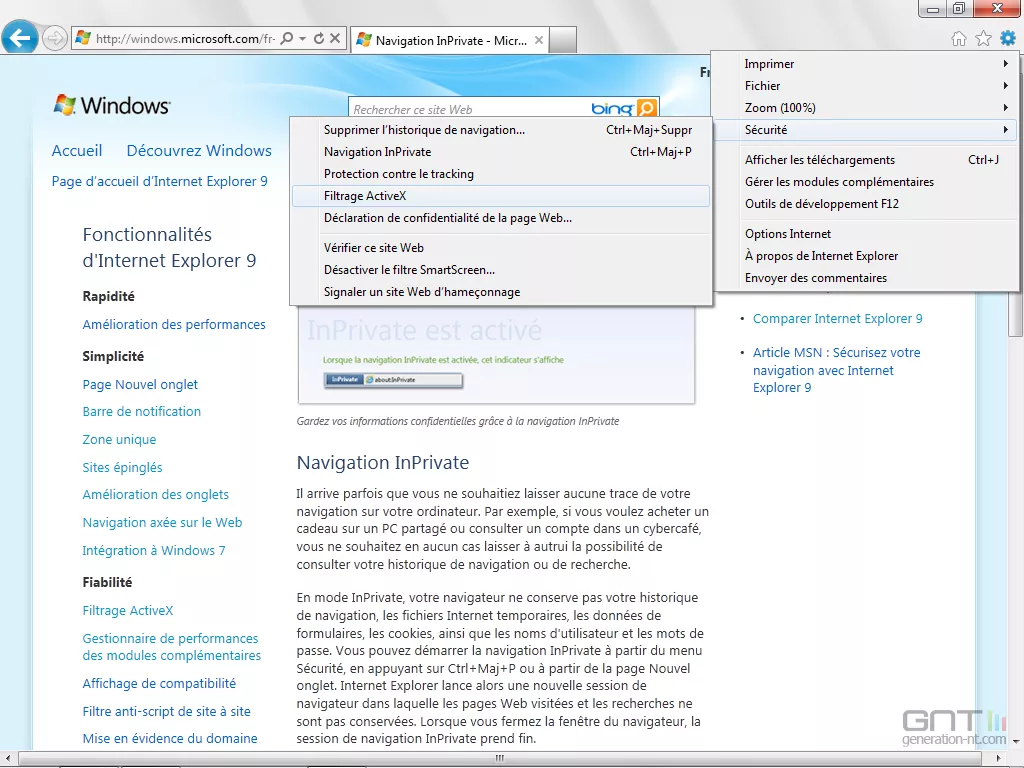Click the InPrivate est activé thumbnail image
Image resolution: width=1024 pixels, height=768 pixels.
click(496, 355)
